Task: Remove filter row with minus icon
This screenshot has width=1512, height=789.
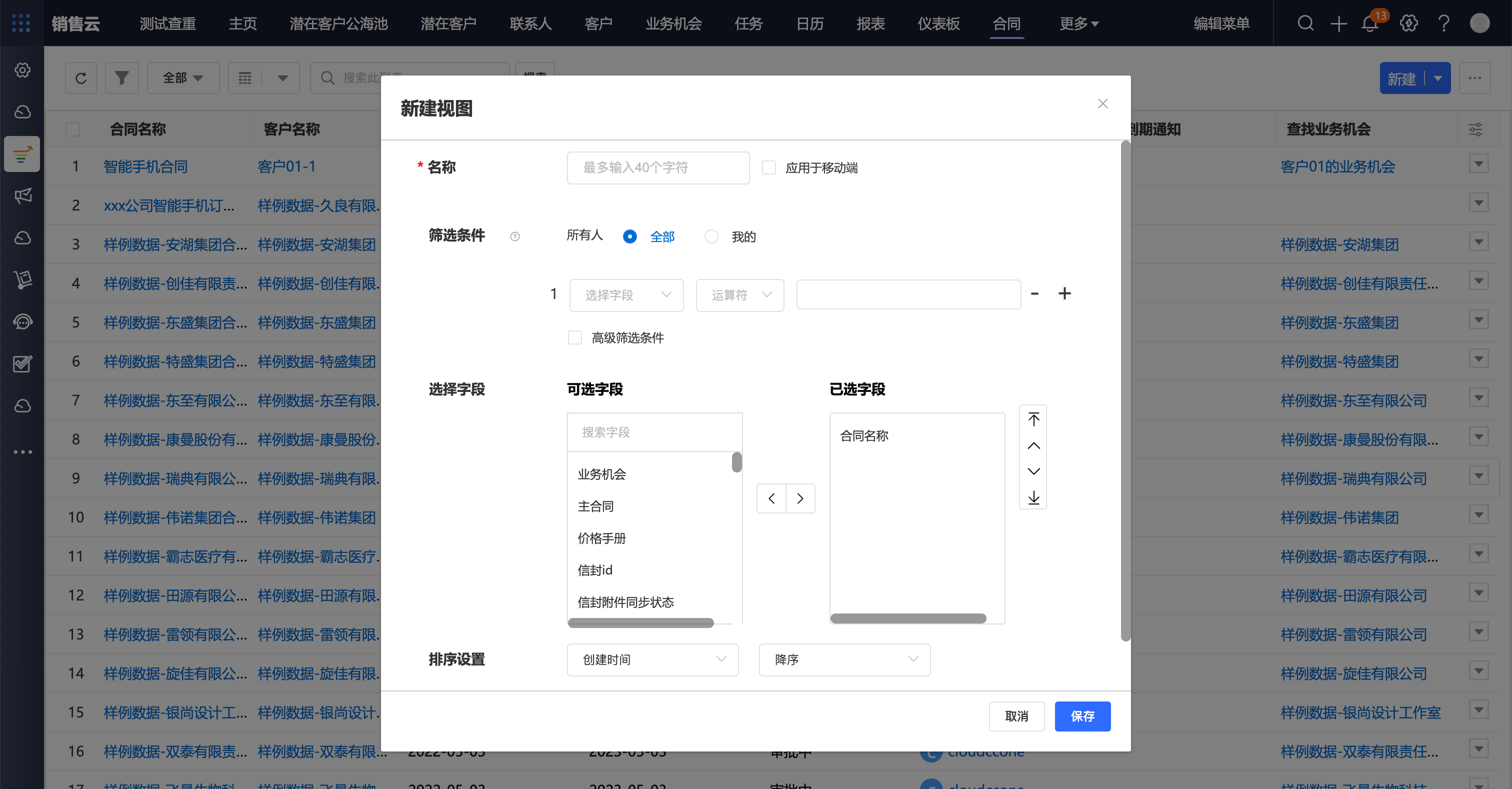Action: 1035,293
